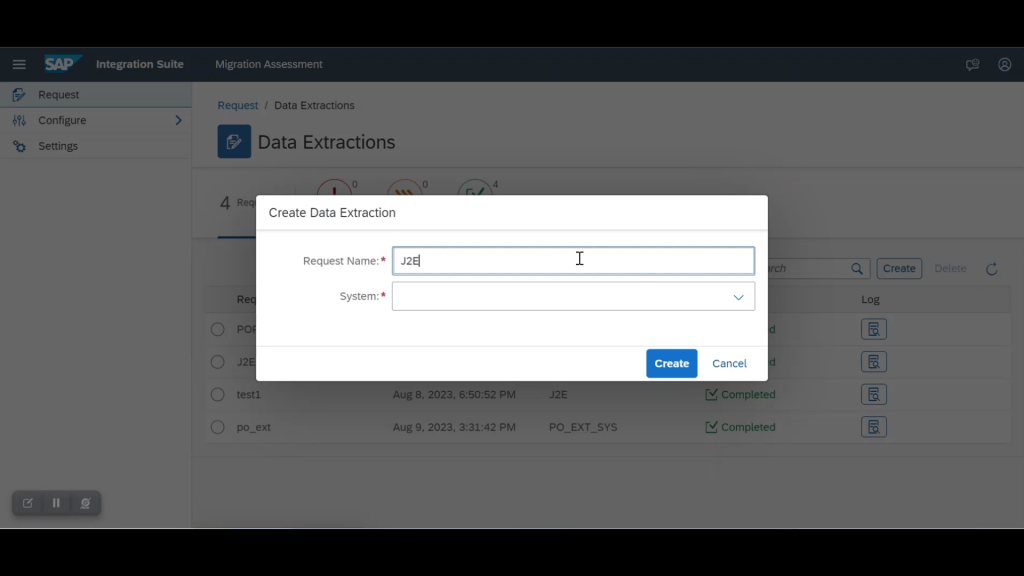Click the Data Extractions page title icon
The width and height of the screenshot is (1024, 576).
234,142
